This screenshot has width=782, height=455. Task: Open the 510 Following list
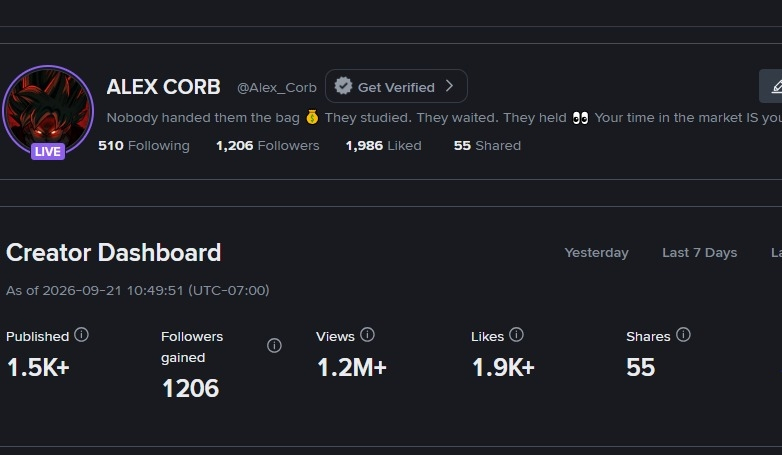click(144, 146)
